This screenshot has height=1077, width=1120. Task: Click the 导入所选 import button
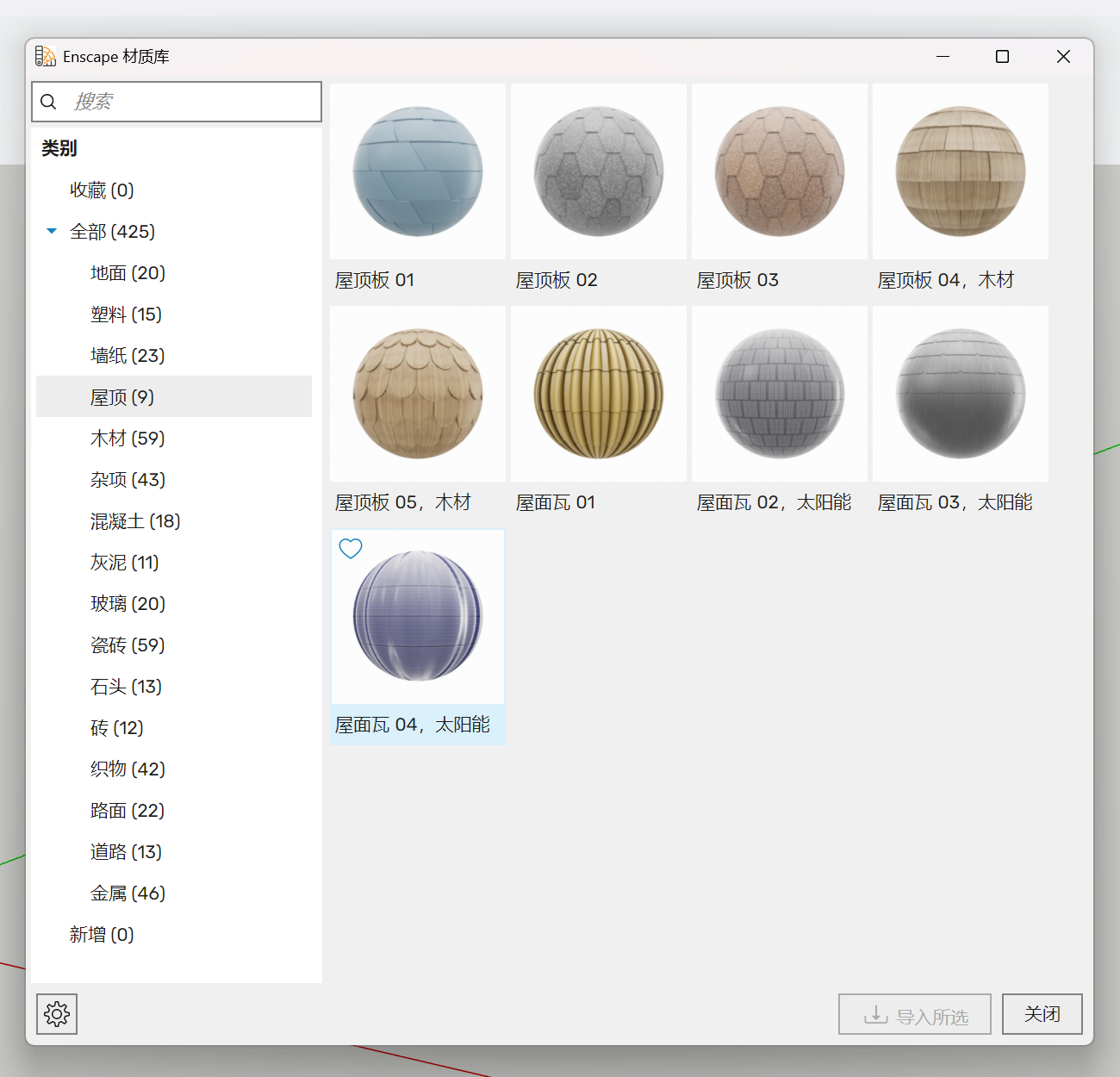[914, 1015]
